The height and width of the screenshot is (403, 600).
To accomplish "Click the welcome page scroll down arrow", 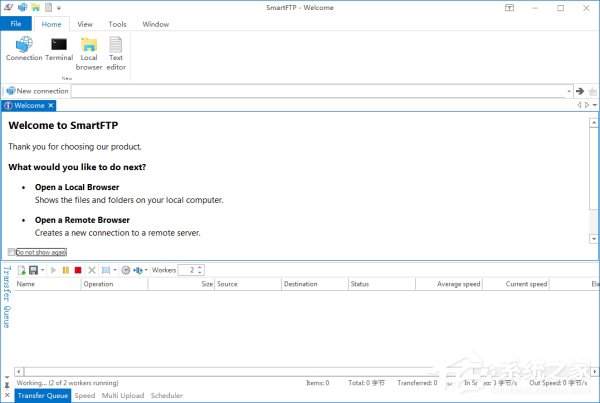I will [593, 239].
